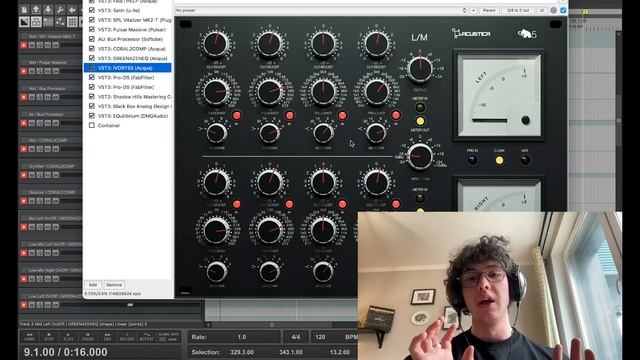The image size is (640, 360).
Task: Click the Undo arrow toolbar icon
Action: tap(72, 9)
